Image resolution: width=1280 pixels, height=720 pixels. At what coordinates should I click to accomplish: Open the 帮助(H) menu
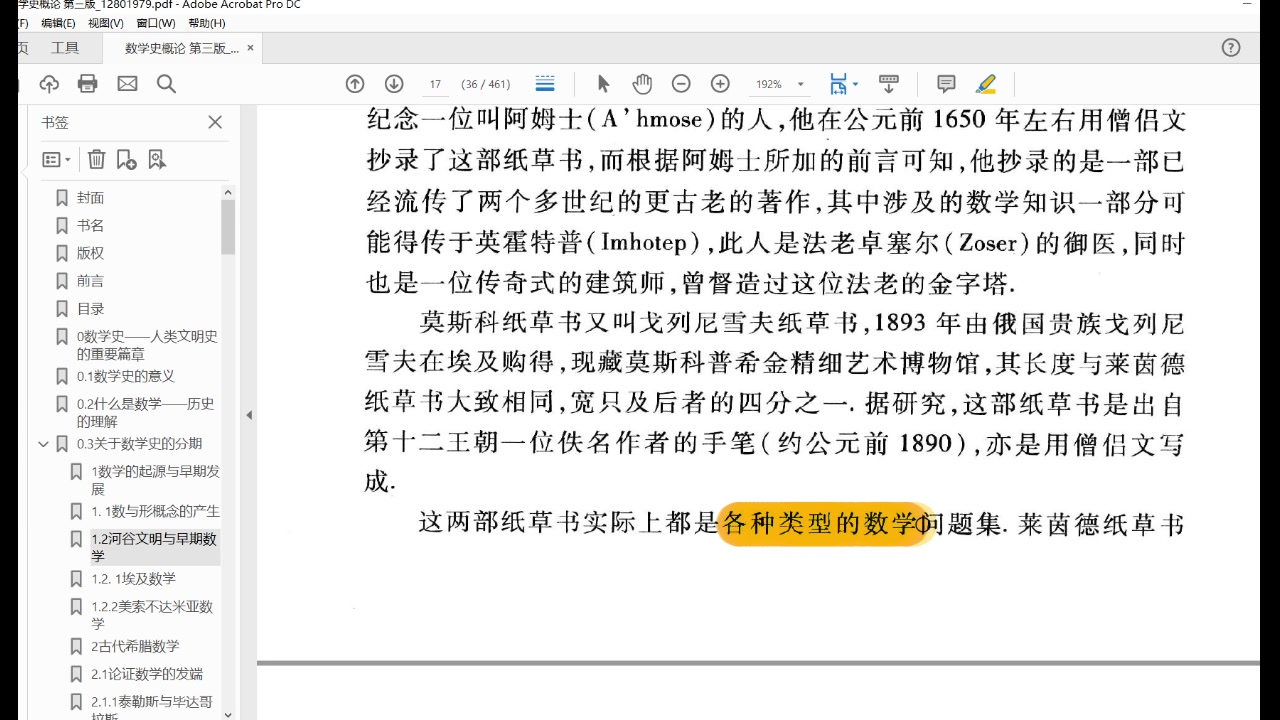206,23
